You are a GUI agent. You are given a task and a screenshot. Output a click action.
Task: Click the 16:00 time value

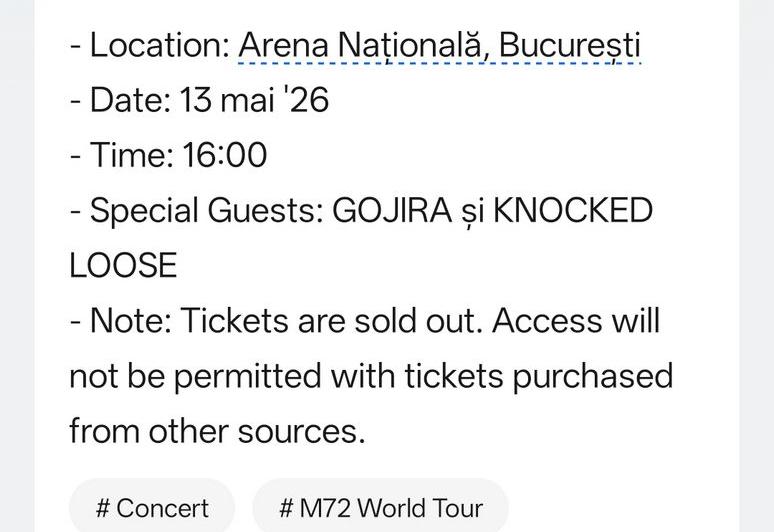point(225,155)
